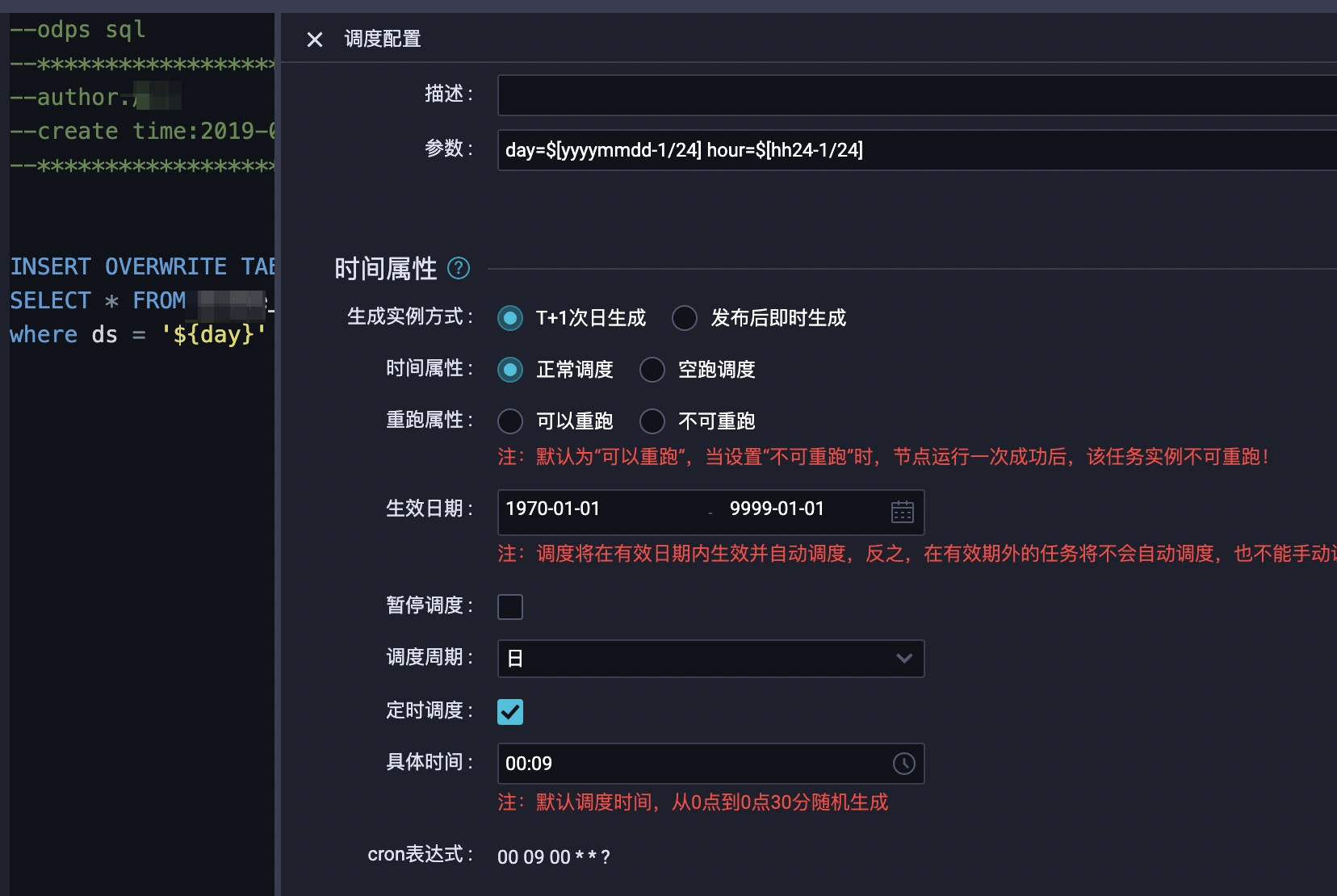Image resolution: width=1337 pixels, height=896 pixels.
Task: Open the clock icon in 具体时间 field
Action: [904, 764]
